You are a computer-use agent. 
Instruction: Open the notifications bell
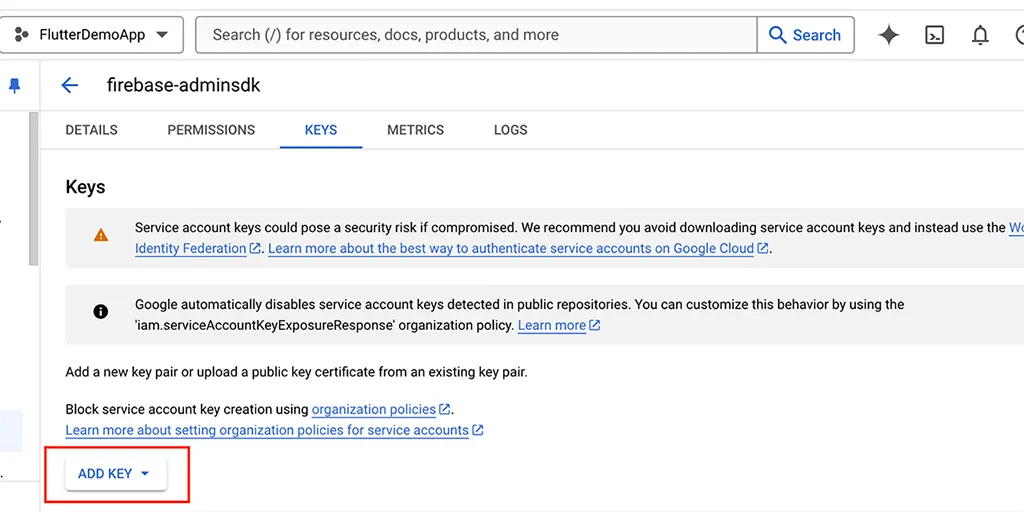tap(980, 35)
